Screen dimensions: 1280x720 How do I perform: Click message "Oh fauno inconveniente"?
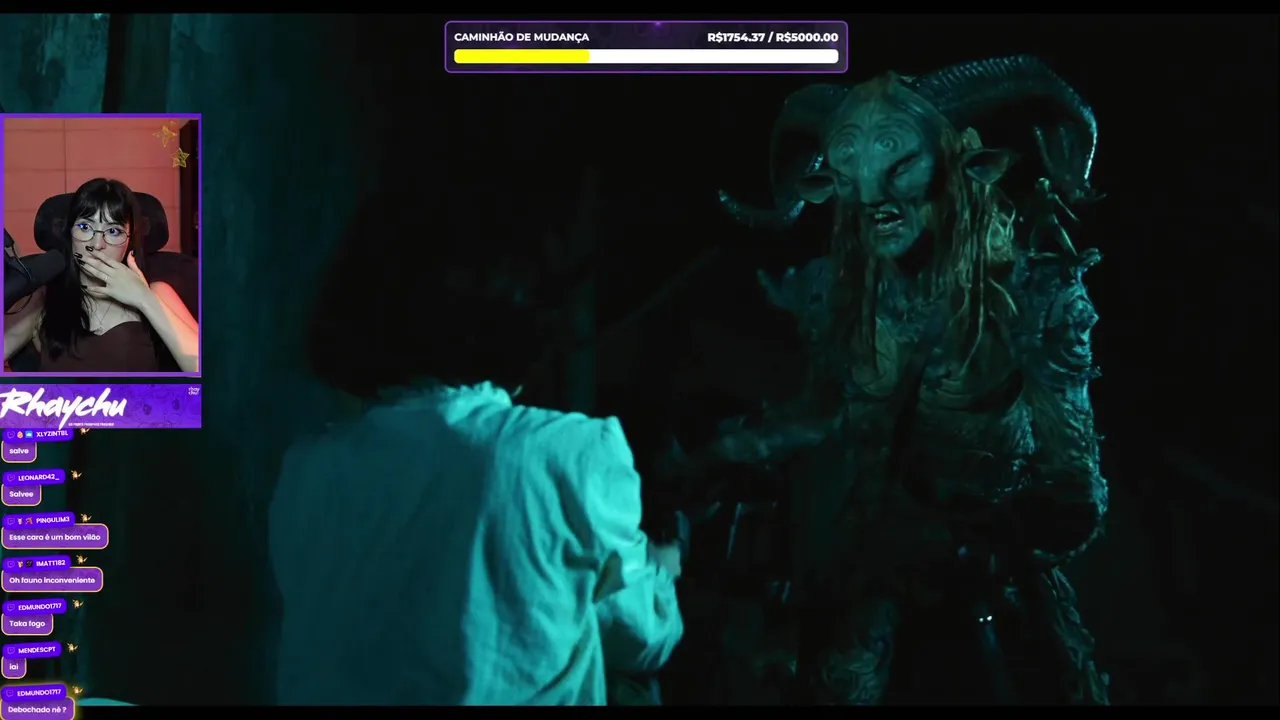click(x=52, y=580)
